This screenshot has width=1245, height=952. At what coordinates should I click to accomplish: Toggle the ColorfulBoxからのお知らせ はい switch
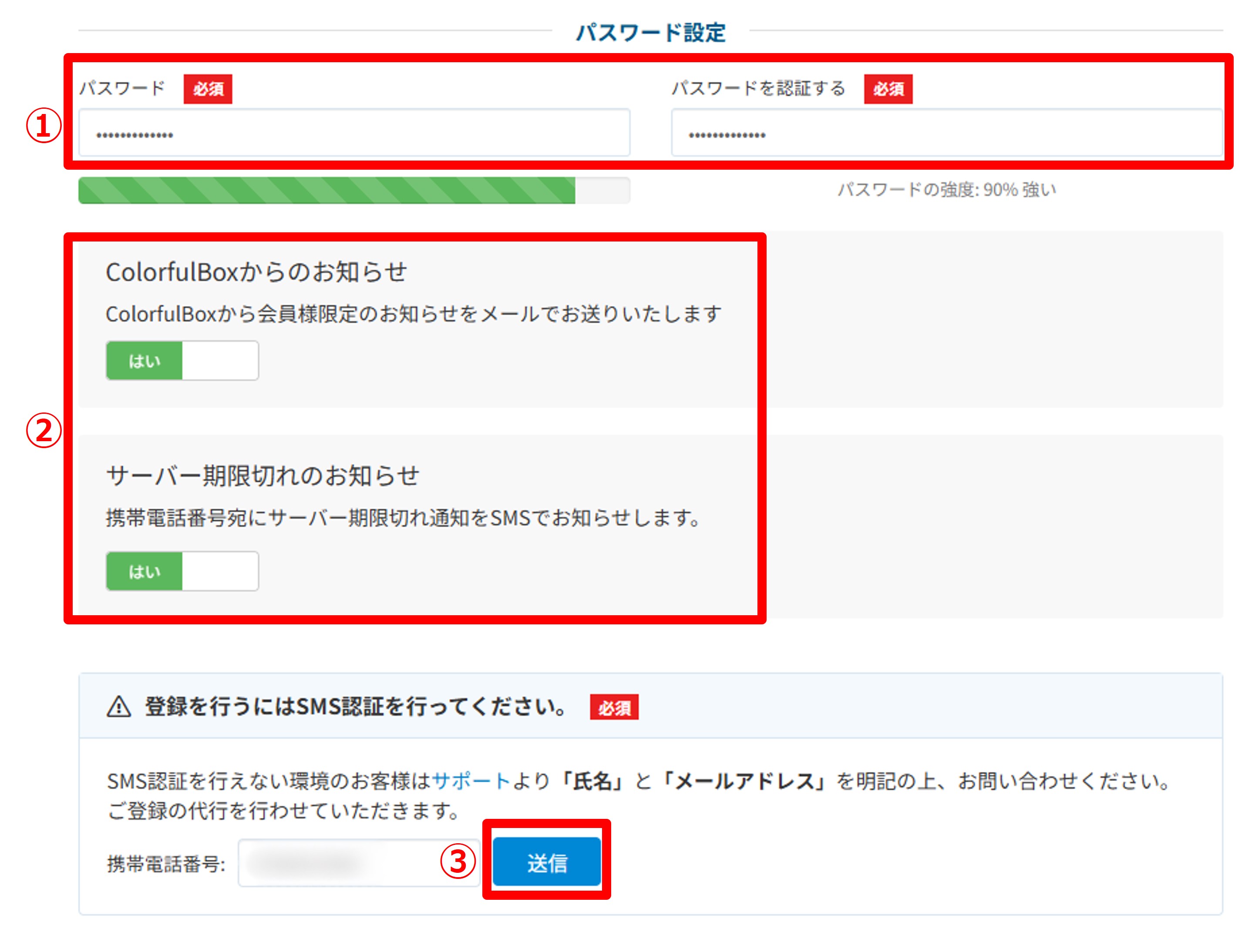[182, 360]
